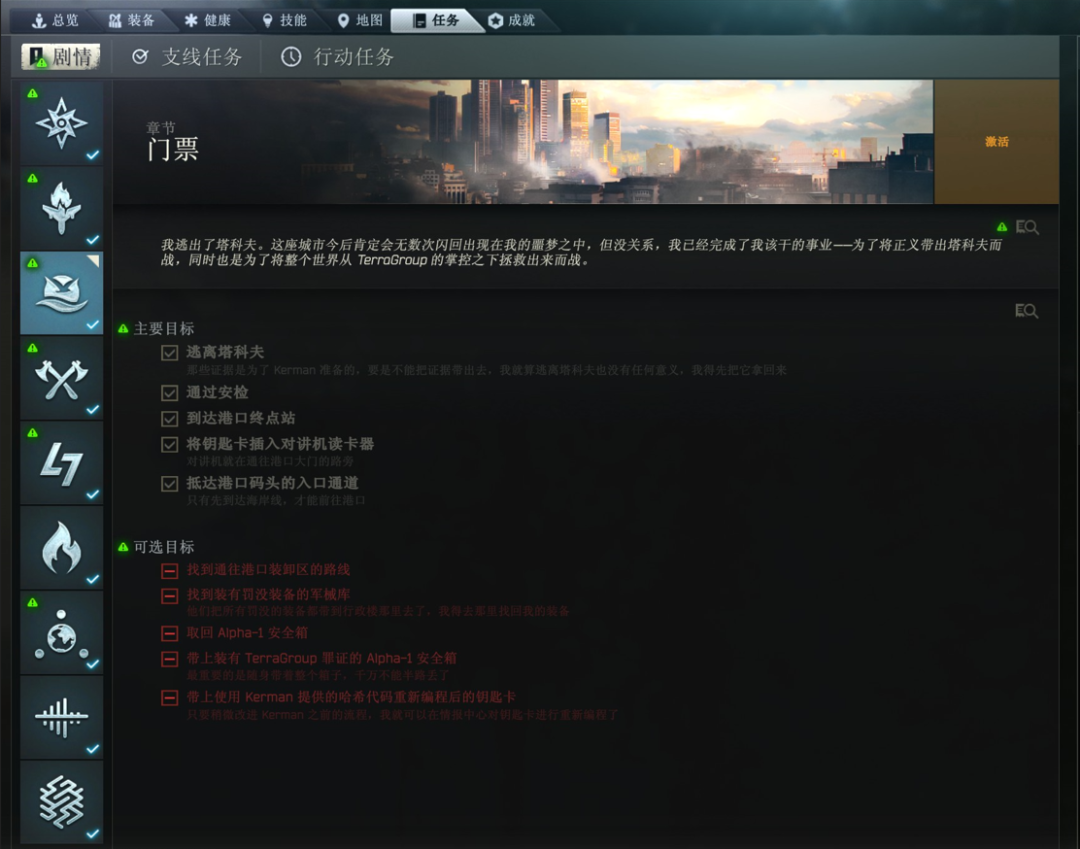Open the 总览 overview tab
Viewport: 1080px width, 849px height.
coord(55,21)
